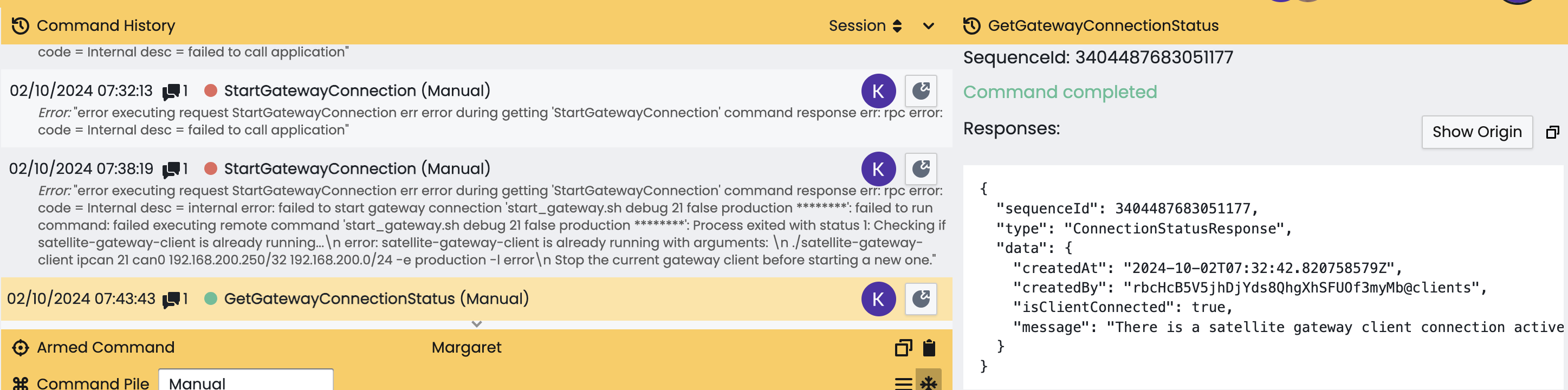This screenshot has height=390, width=1568.
Task: Click the Show Origin button
Action: click(x=1476, y=132)
